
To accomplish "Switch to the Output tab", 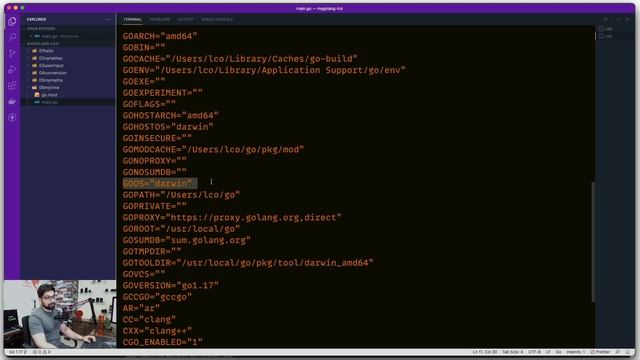I will (186, 19).
